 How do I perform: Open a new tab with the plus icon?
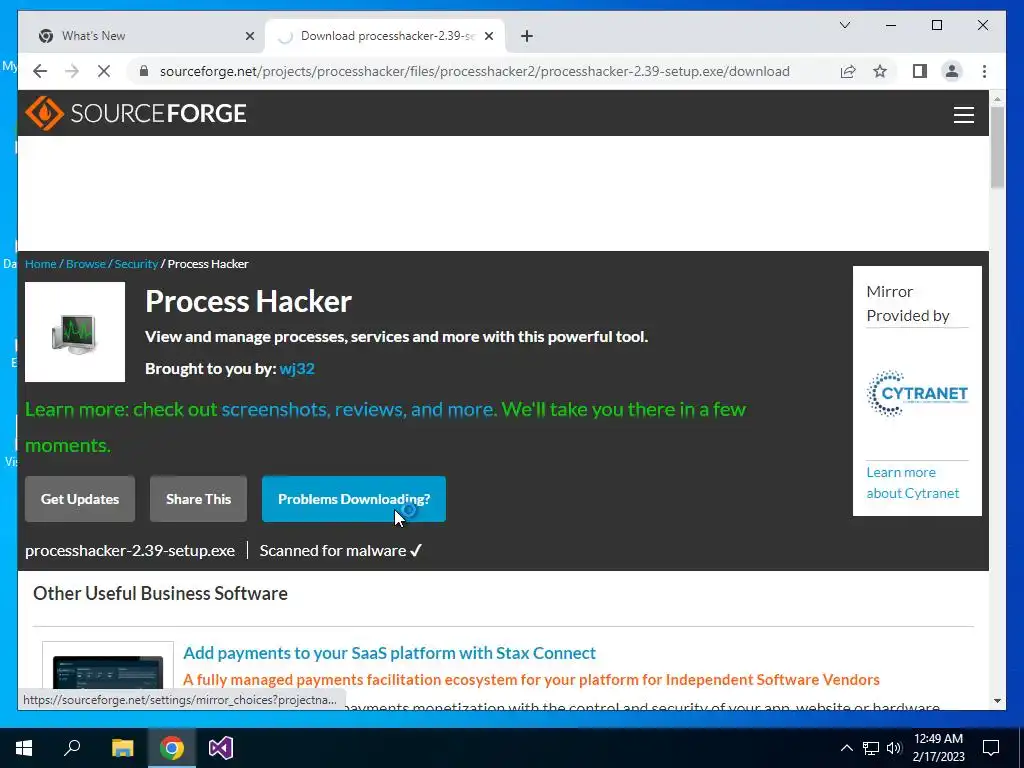point(527,36)
